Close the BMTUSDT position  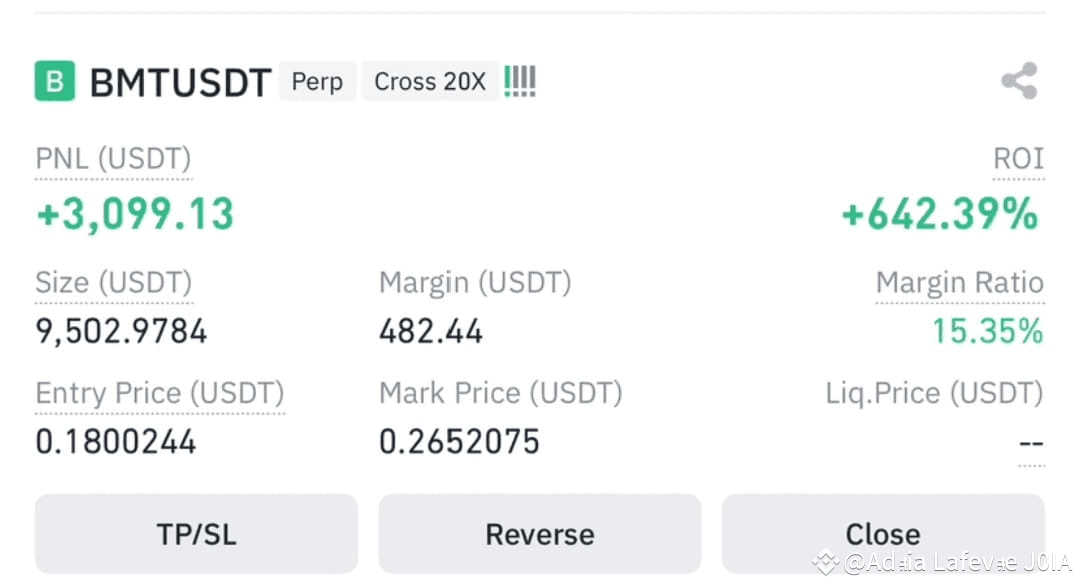883,534
